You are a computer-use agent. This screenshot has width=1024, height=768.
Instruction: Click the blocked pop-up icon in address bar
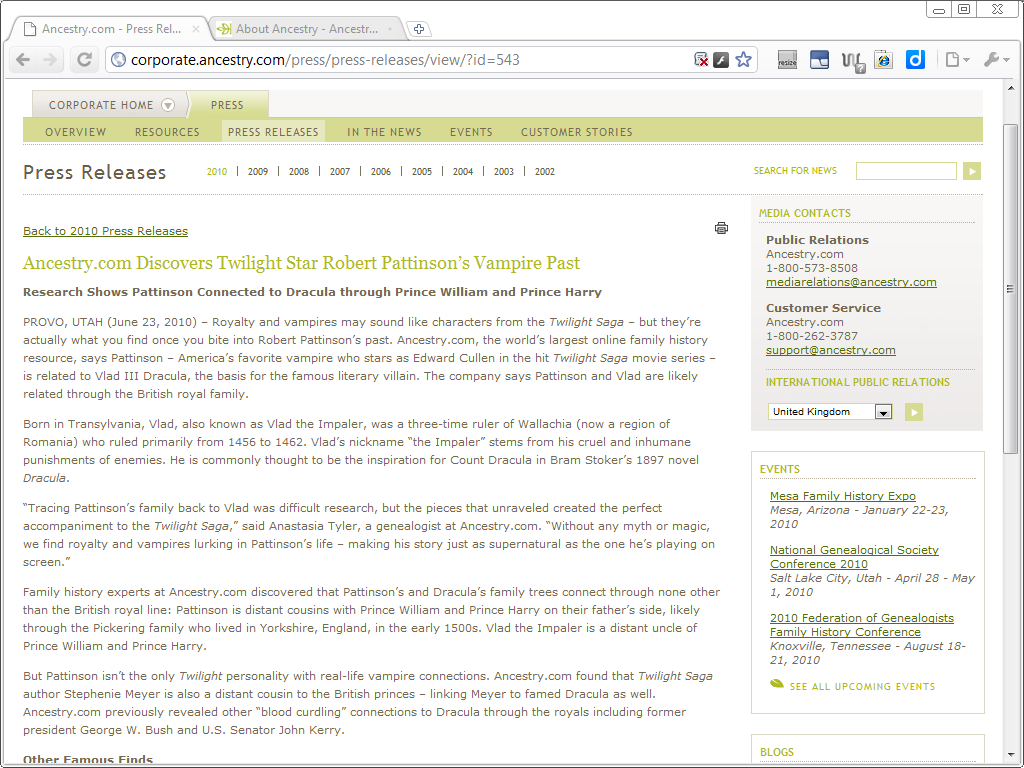coord(701,60)
